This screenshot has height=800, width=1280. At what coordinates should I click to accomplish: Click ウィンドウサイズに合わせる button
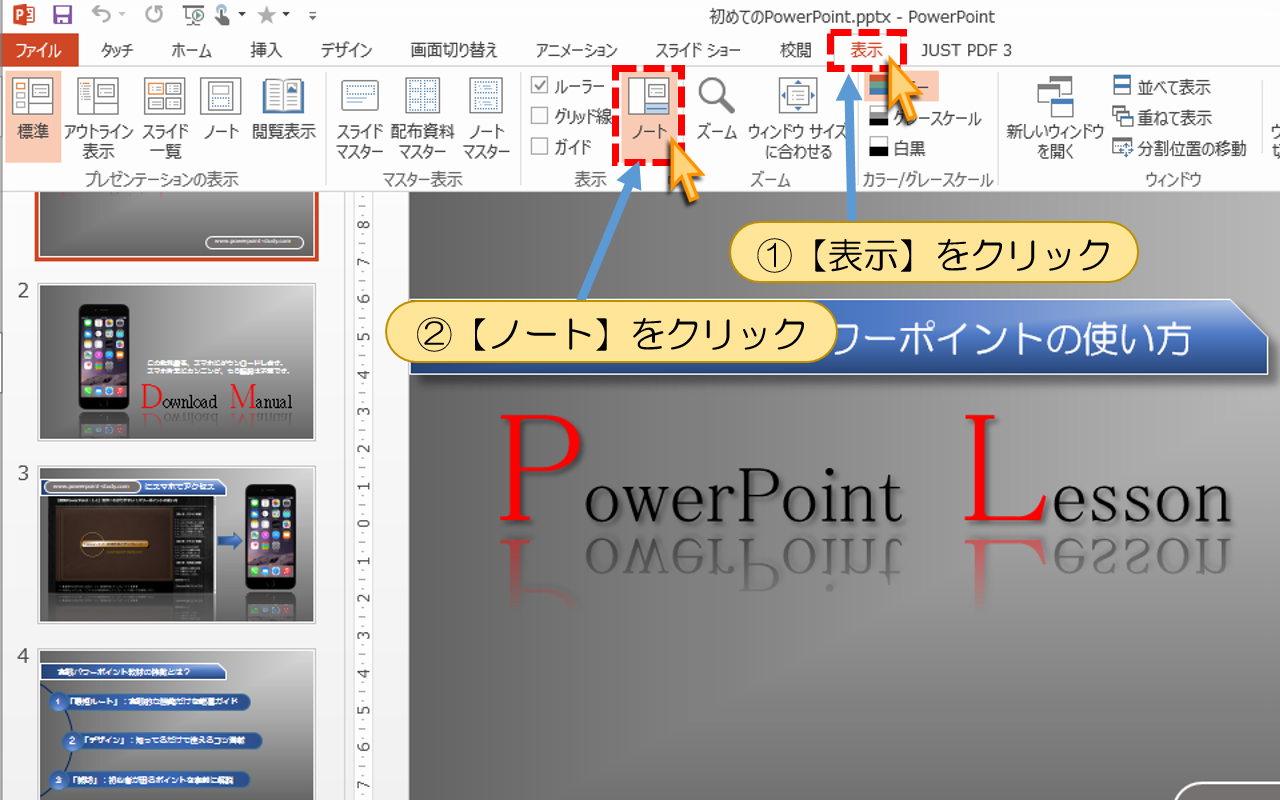(797, 116)
